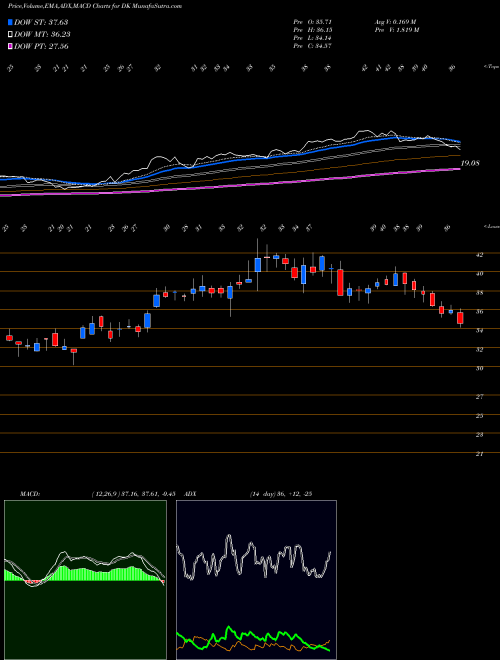Click the 25 price axis label

479,416
